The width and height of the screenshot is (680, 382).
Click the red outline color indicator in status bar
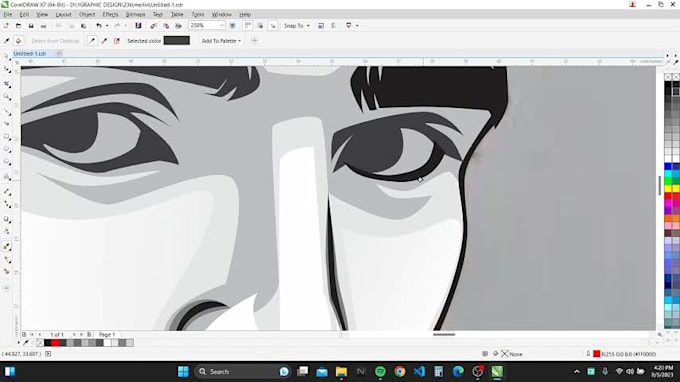[597, 354]
